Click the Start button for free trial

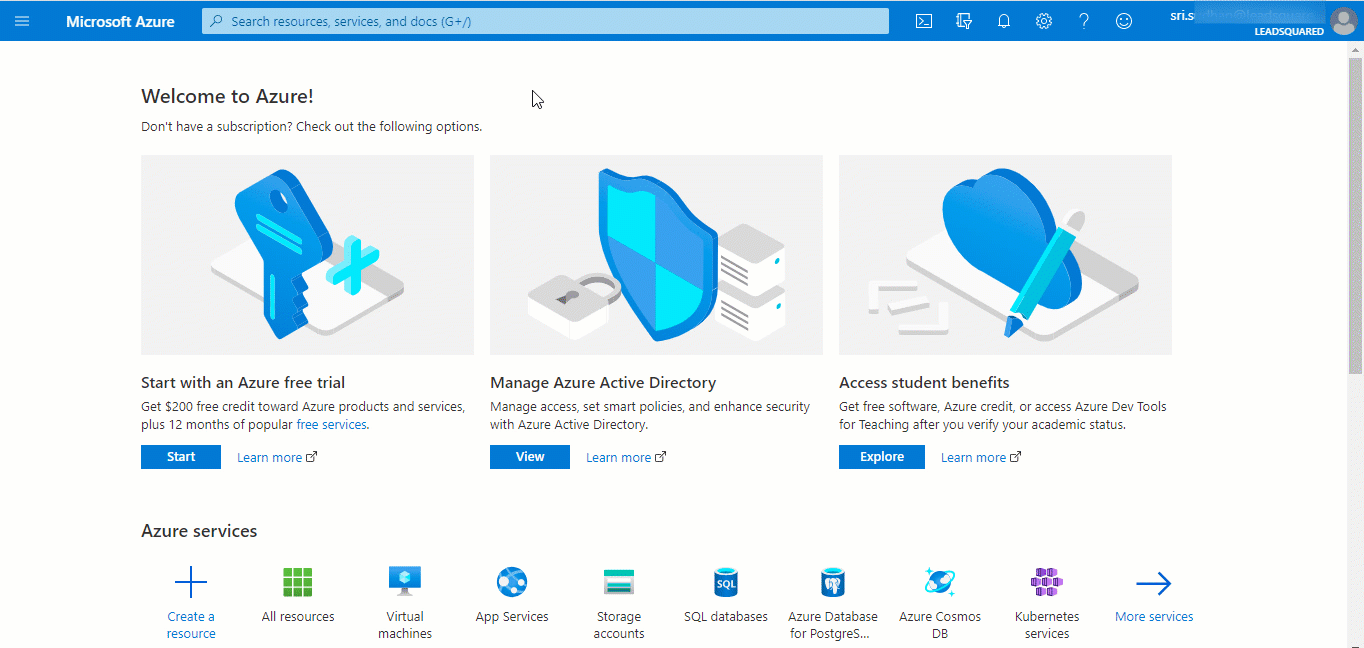point(181,457)
